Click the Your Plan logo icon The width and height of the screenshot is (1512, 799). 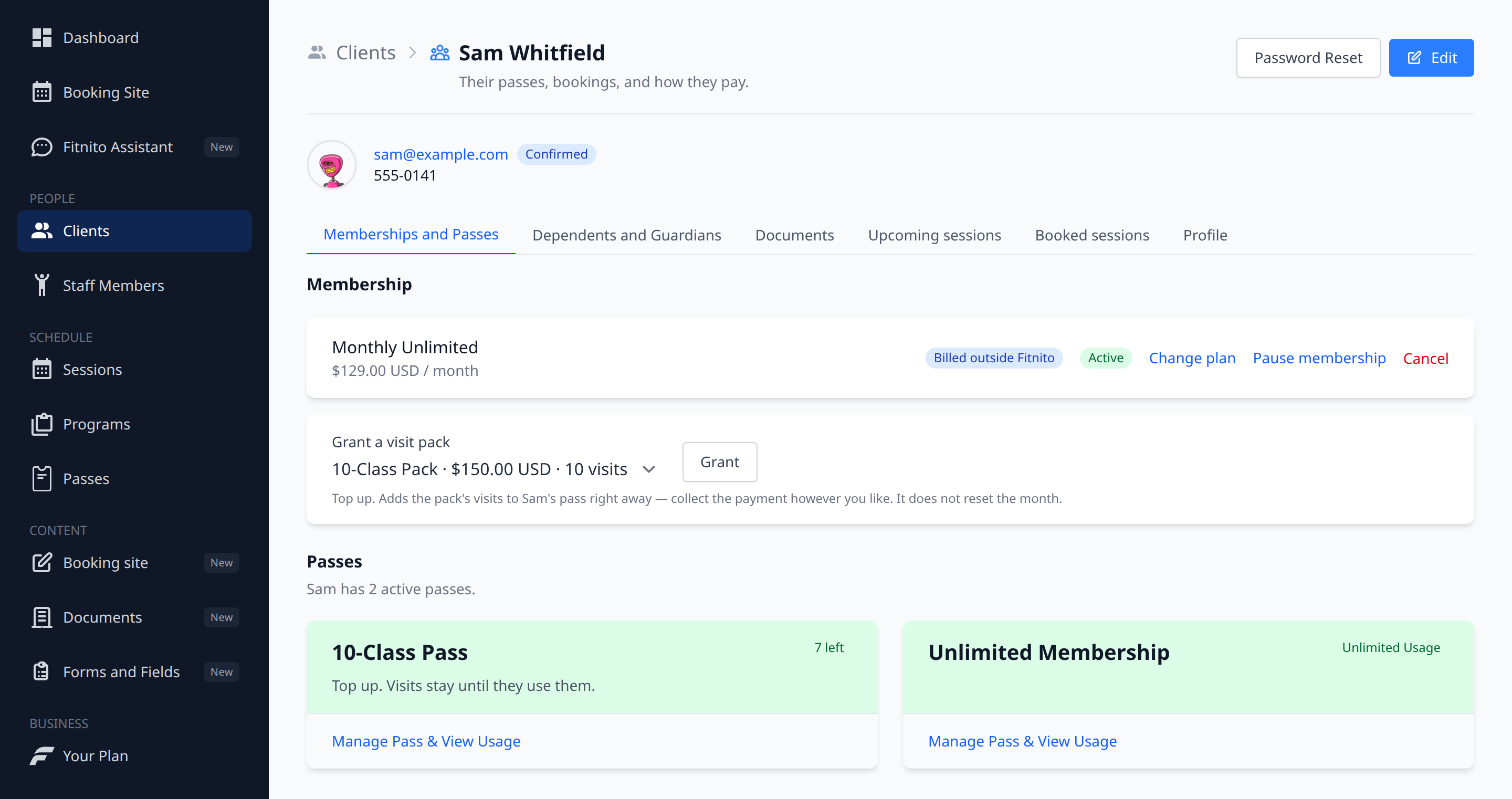(x=41, y=755)
